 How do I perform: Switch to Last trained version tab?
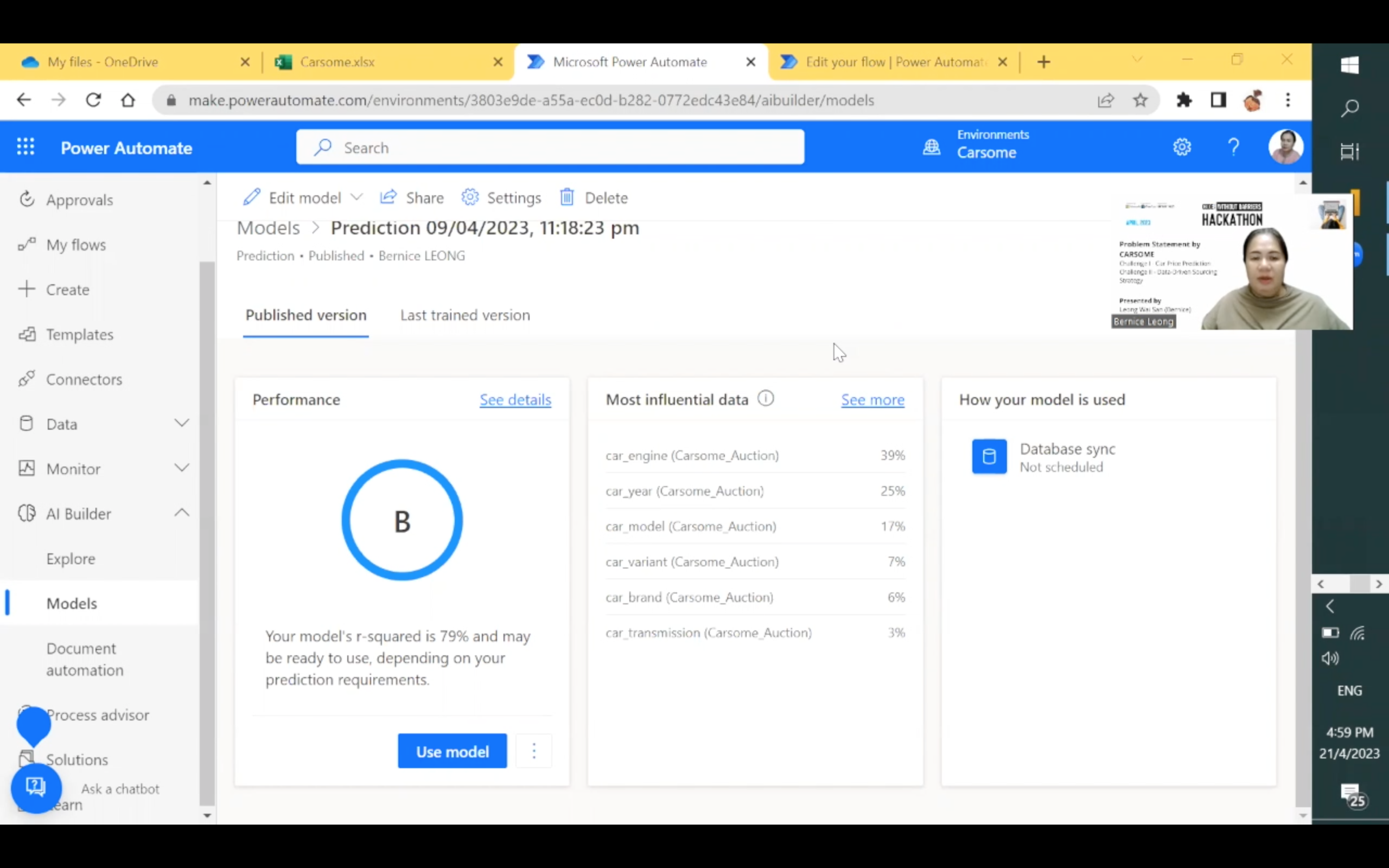coord(465,315)
